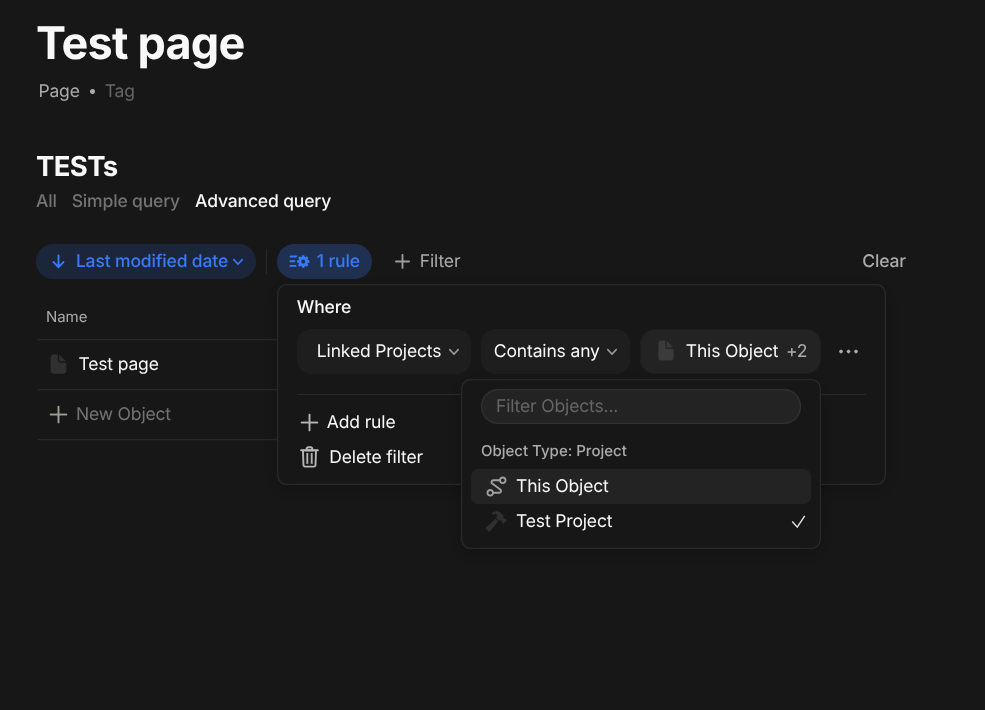This screenshot has height=710, width=985.
Task: Click the filter-settings icon in 1 rule chip
Action: pos(299,261)
